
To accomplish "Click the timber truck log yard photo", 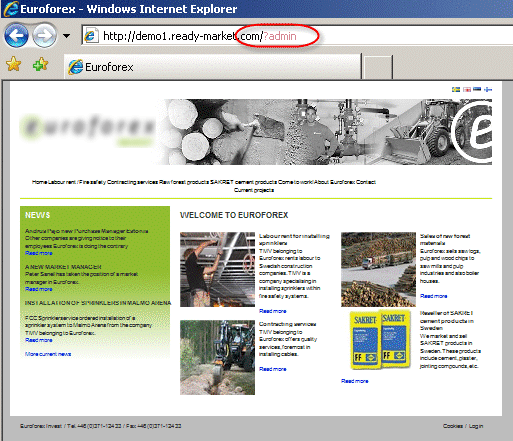I will pyautogui.click(x=378, y=269).
